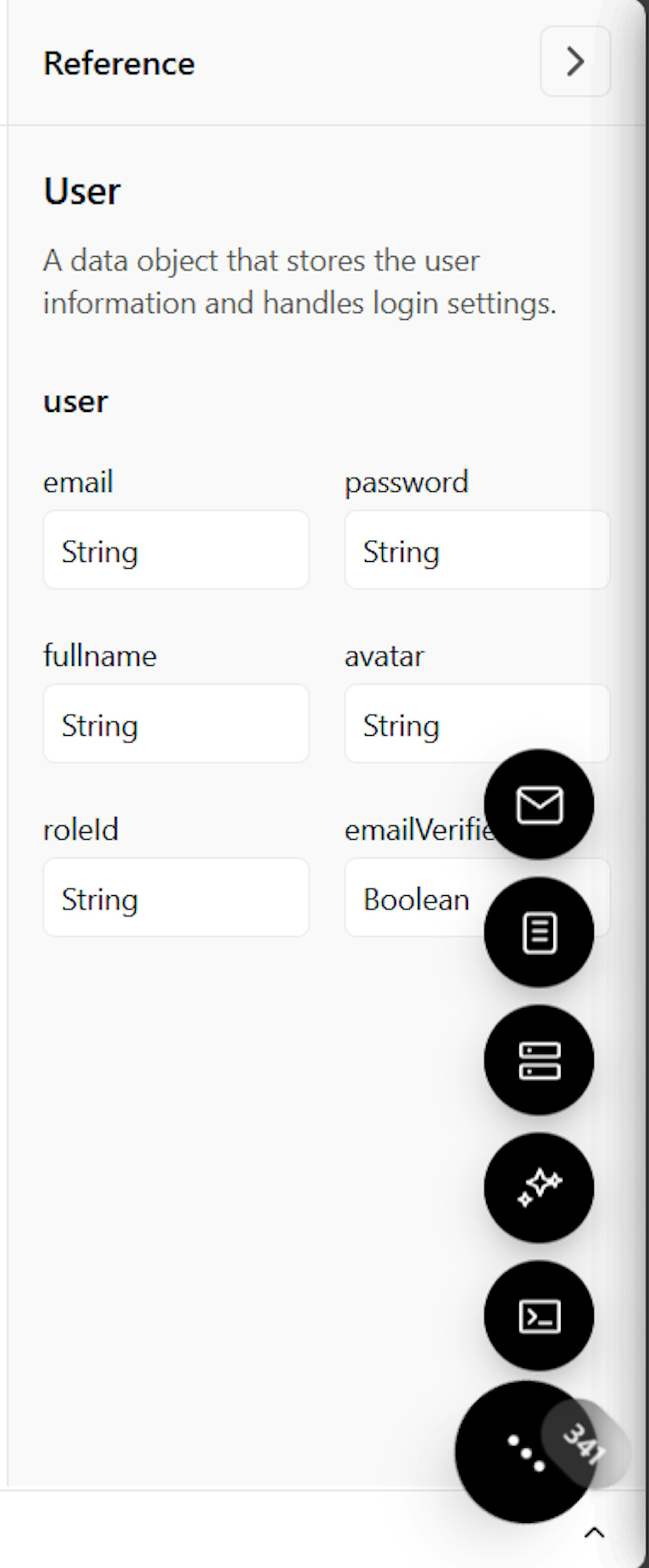Select the roleId String type field
Screen dimensions: 649x1568
[176, 898]
